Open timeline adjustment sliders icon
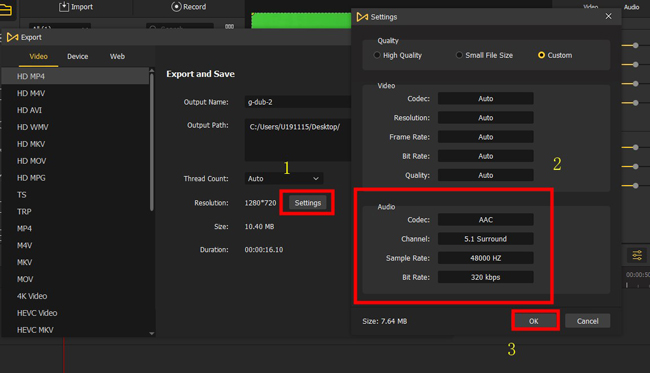 coord(637,255)
